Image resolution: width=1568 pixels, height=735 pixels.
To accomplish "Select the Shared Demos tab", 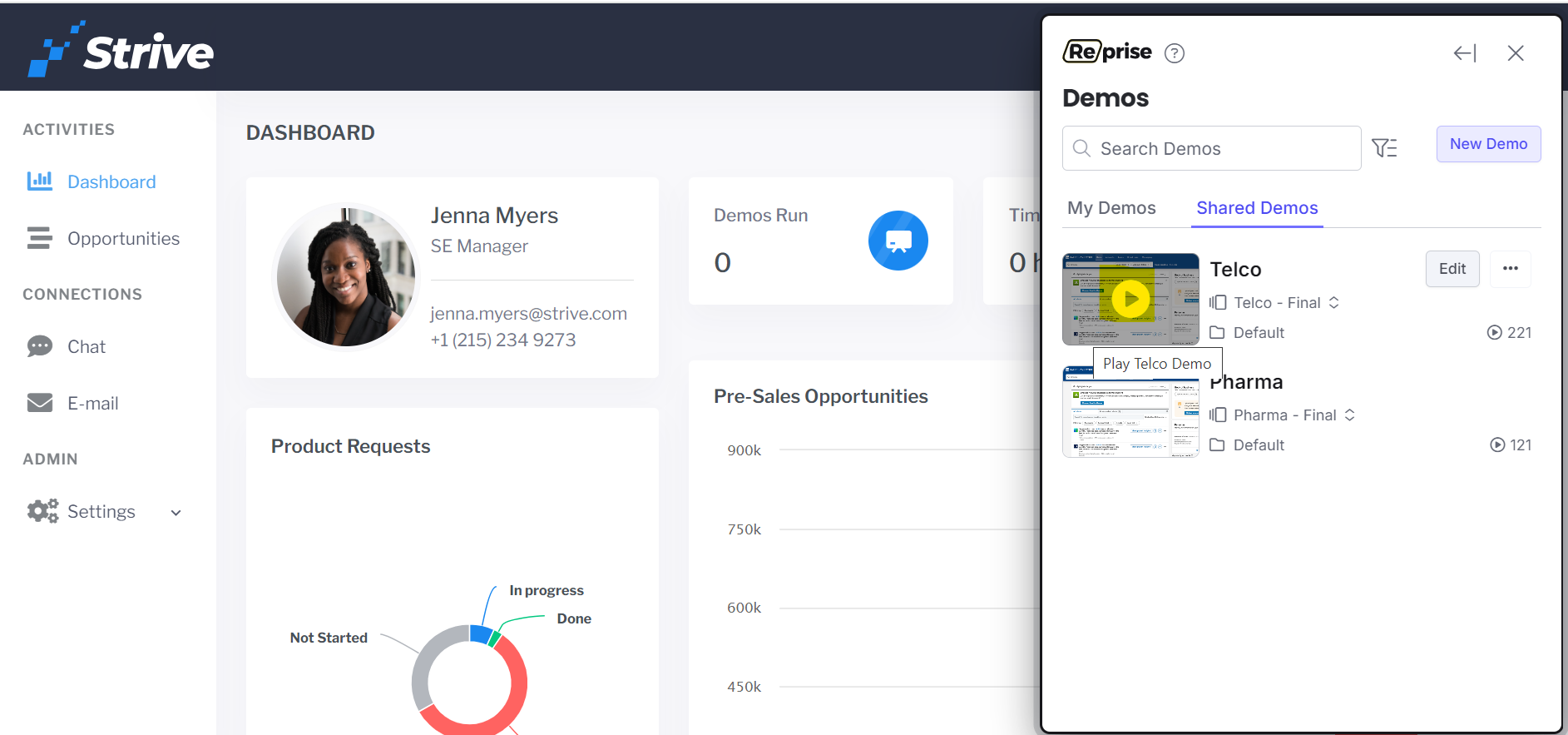I will click(1256, 208).
